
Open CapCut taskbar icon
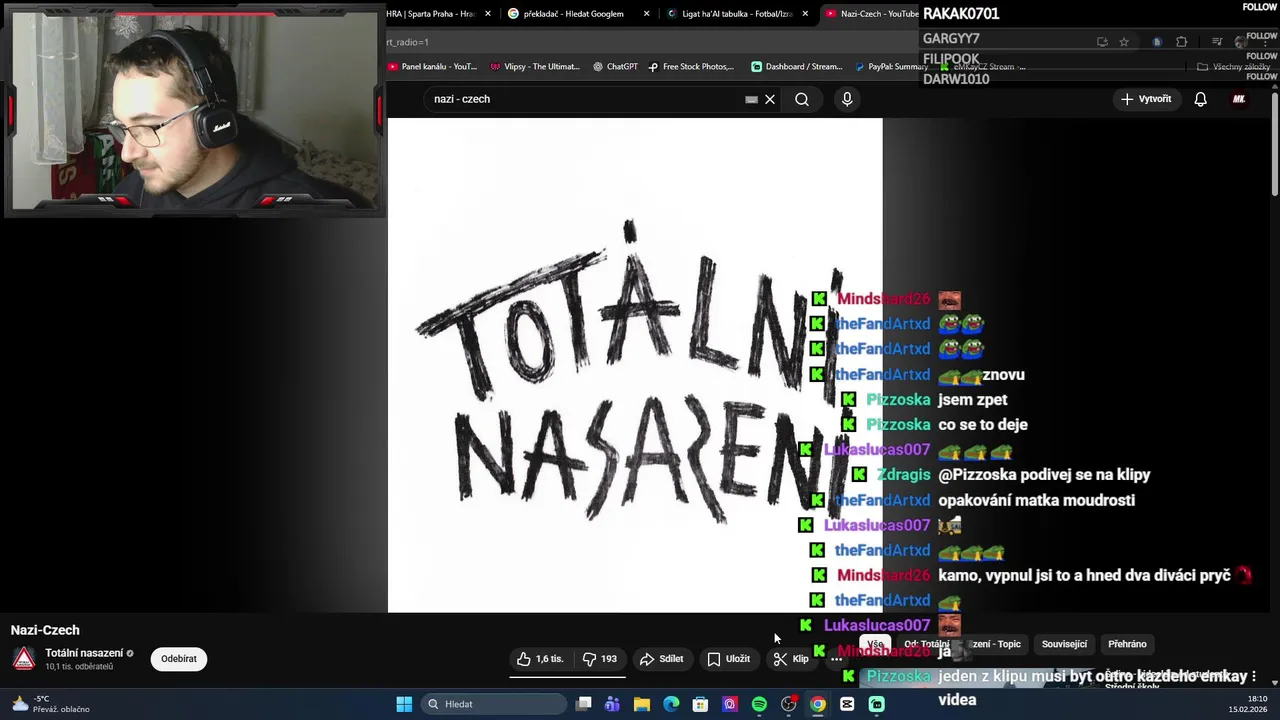pyautogui.click(x=847, y=704)
